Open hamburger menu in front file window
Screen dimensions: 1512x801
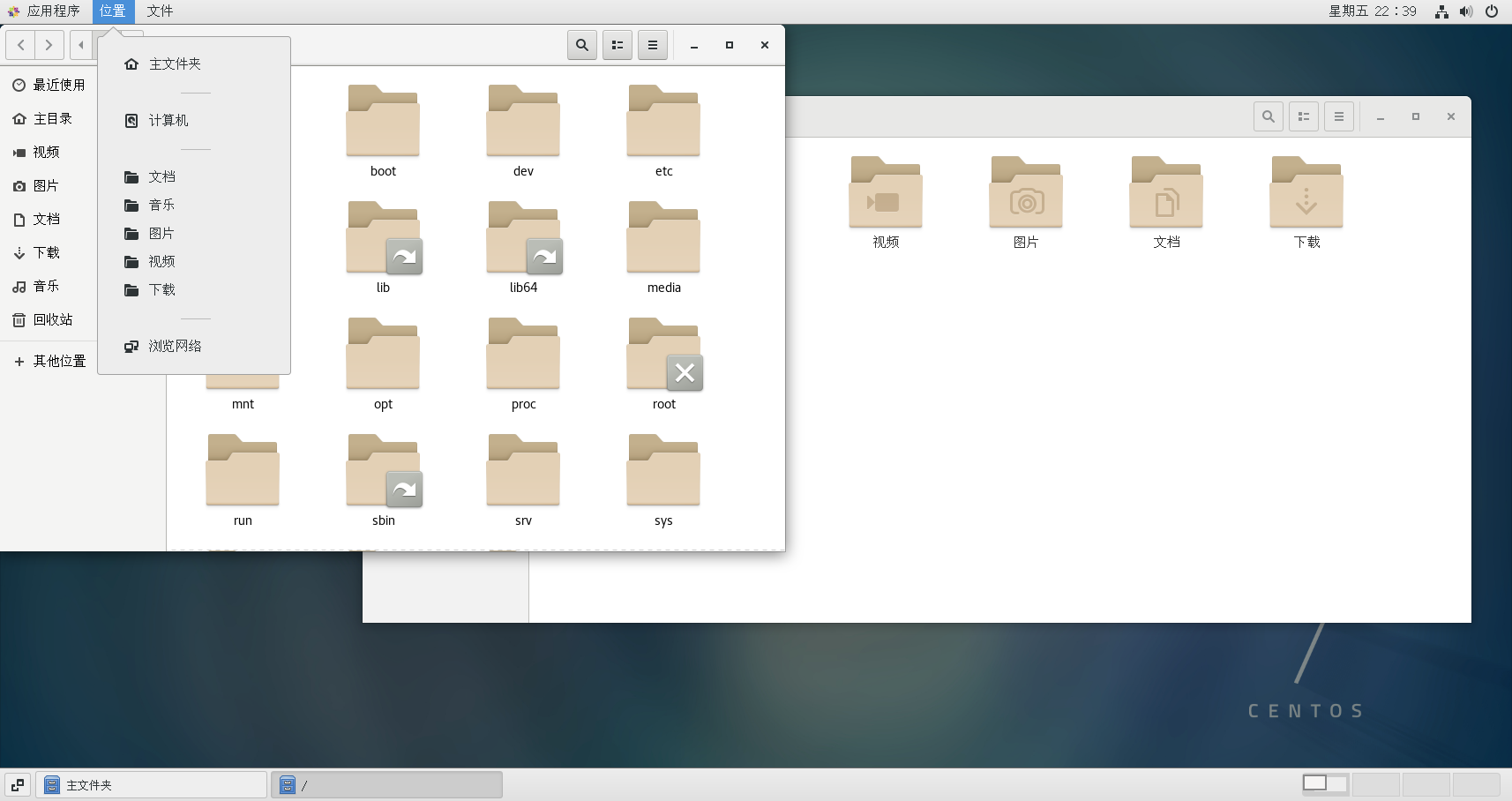tap(653, 45)
